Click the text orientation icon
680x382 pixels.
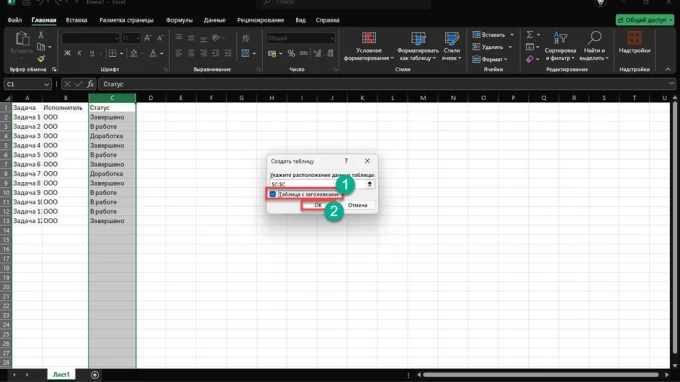pos(216,38)
